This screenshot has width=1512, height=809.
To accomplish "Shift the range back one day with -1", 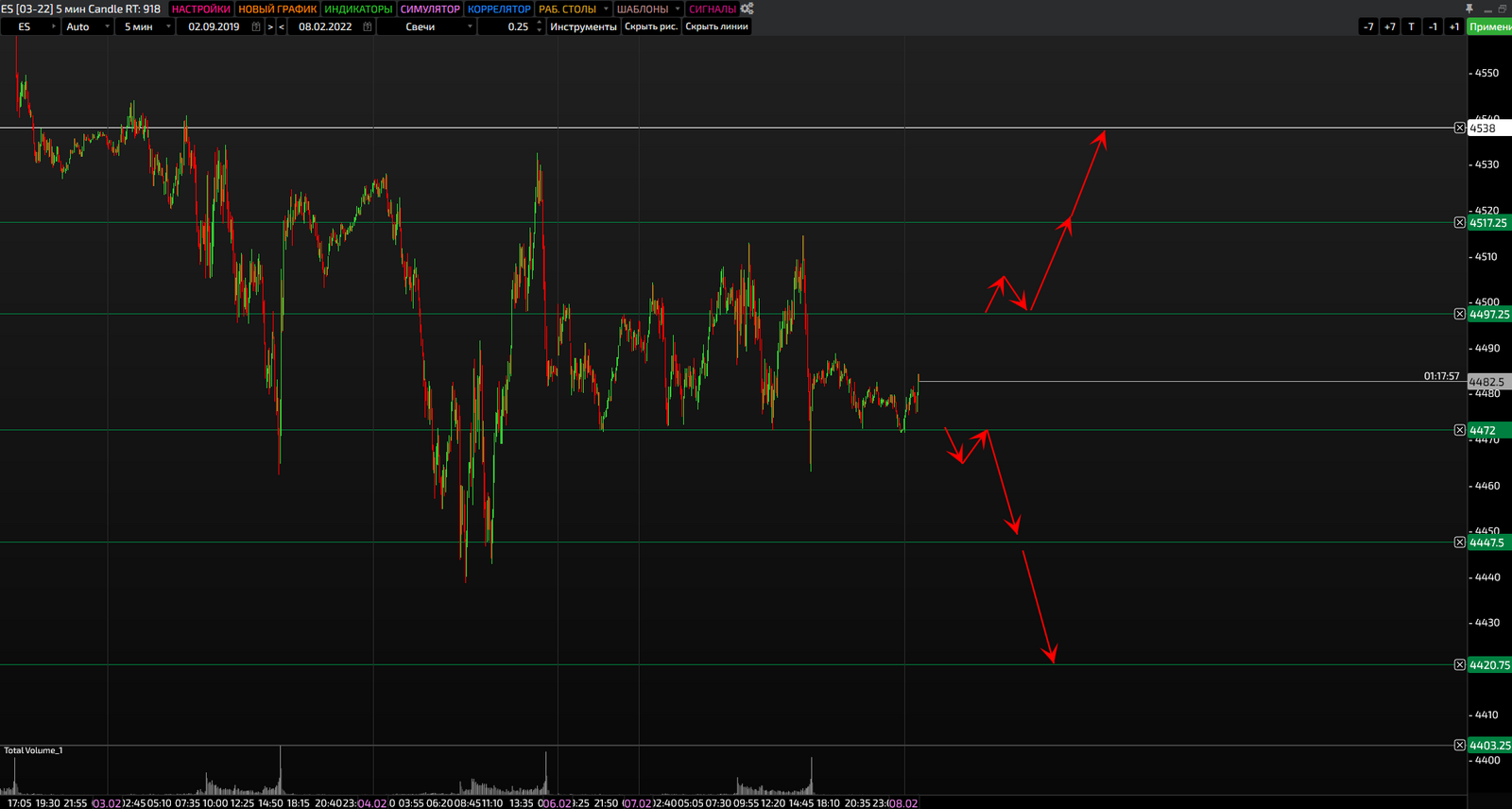I will point(1433,26).
